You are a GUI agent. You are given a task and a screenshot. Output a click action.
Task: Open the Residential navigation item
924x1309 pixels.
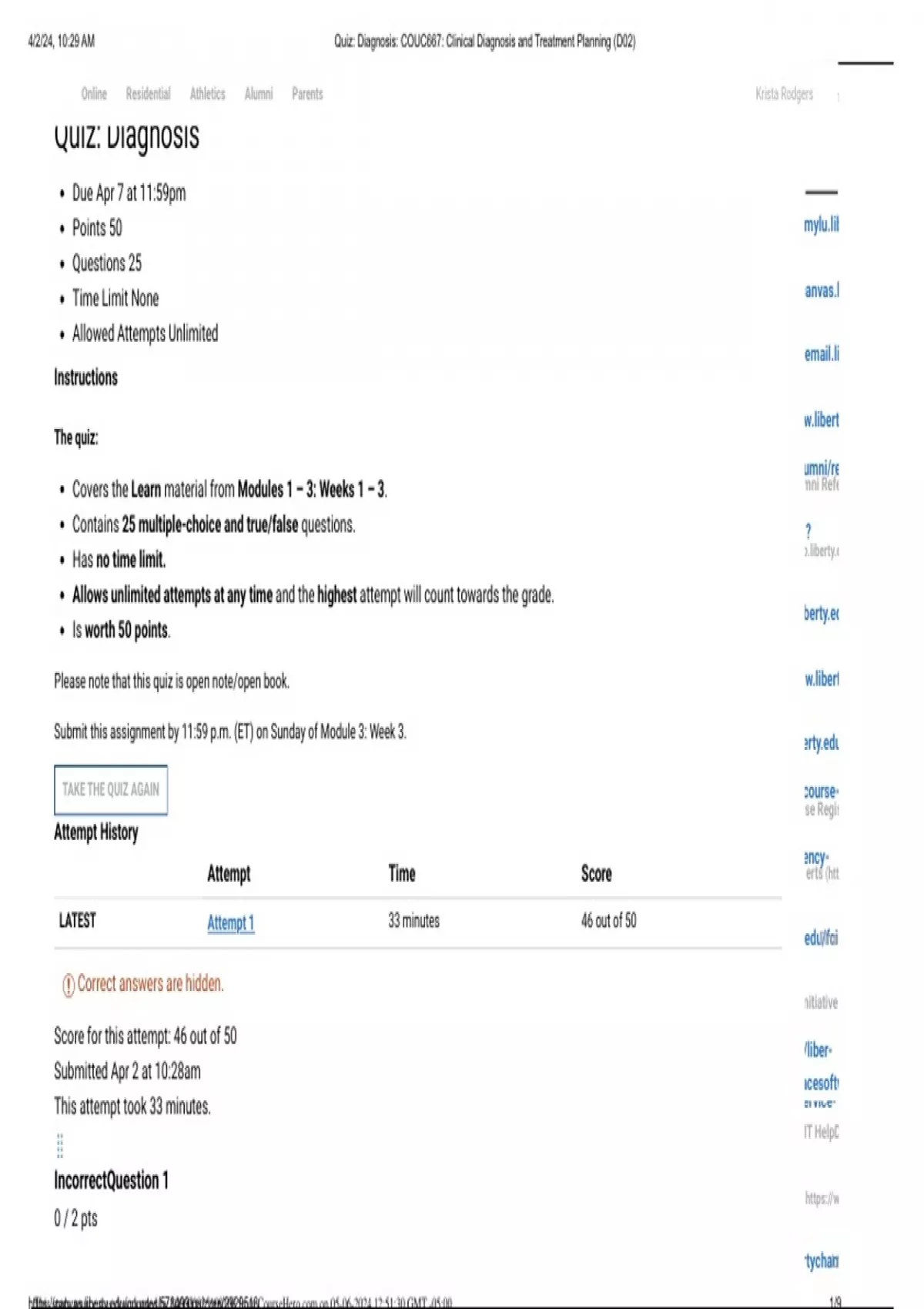coord(148,94)
